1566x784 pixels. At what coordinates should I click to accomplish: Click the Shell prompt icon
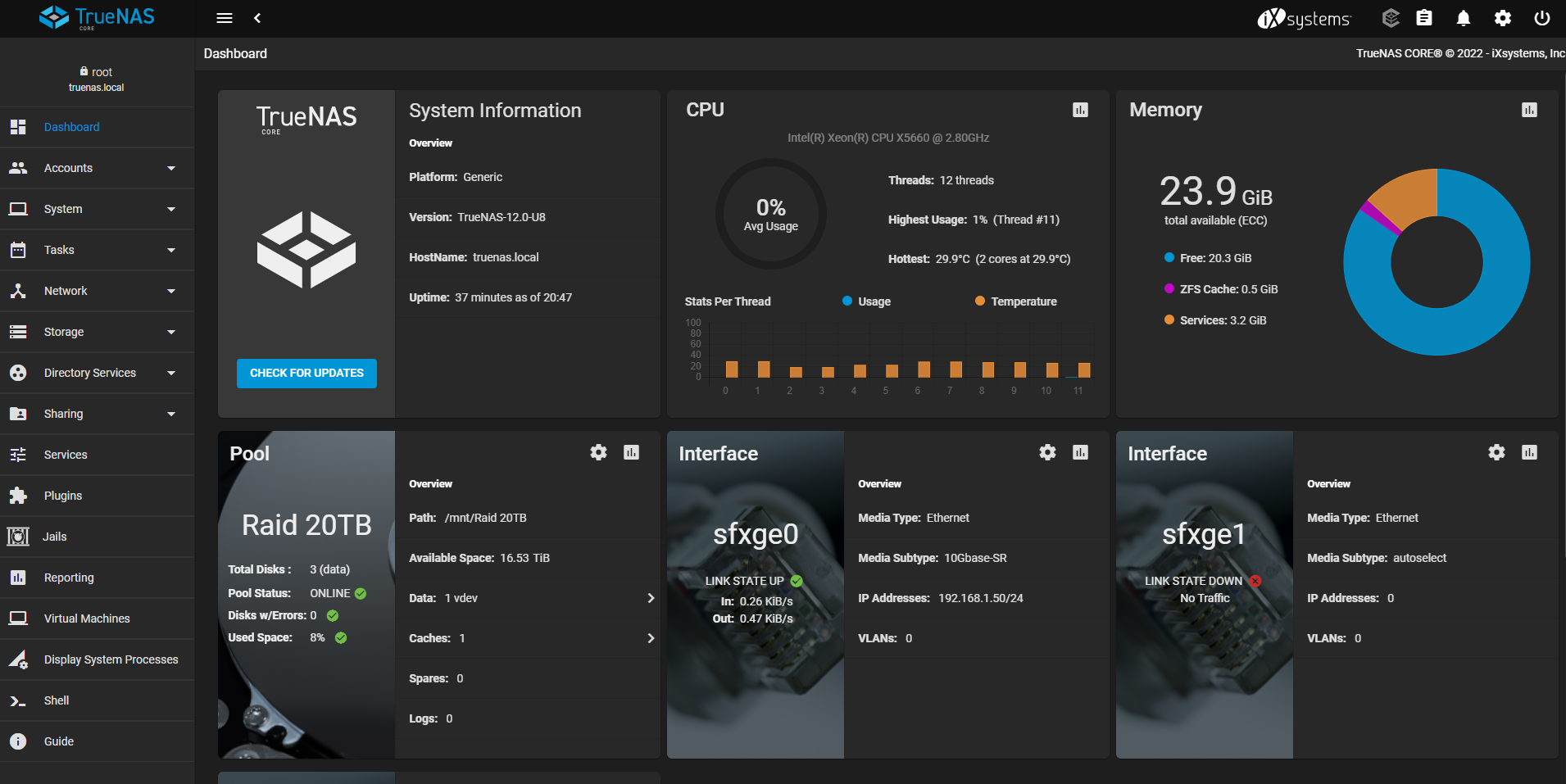tap(18, 700)
